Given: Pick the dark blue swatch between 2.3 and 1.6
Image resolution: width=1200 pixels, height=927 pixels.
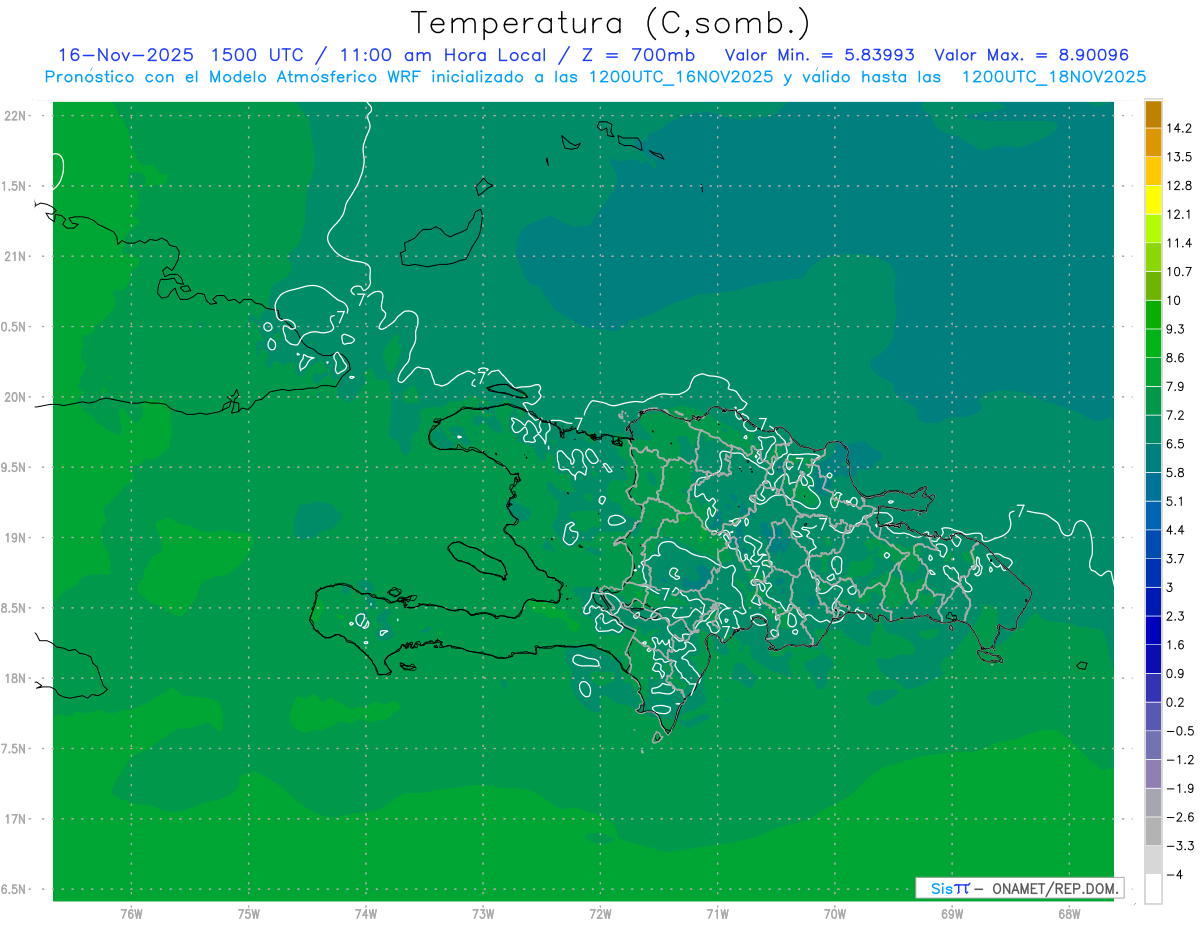Looking at the screenshot, I should tap(1153, 630).
